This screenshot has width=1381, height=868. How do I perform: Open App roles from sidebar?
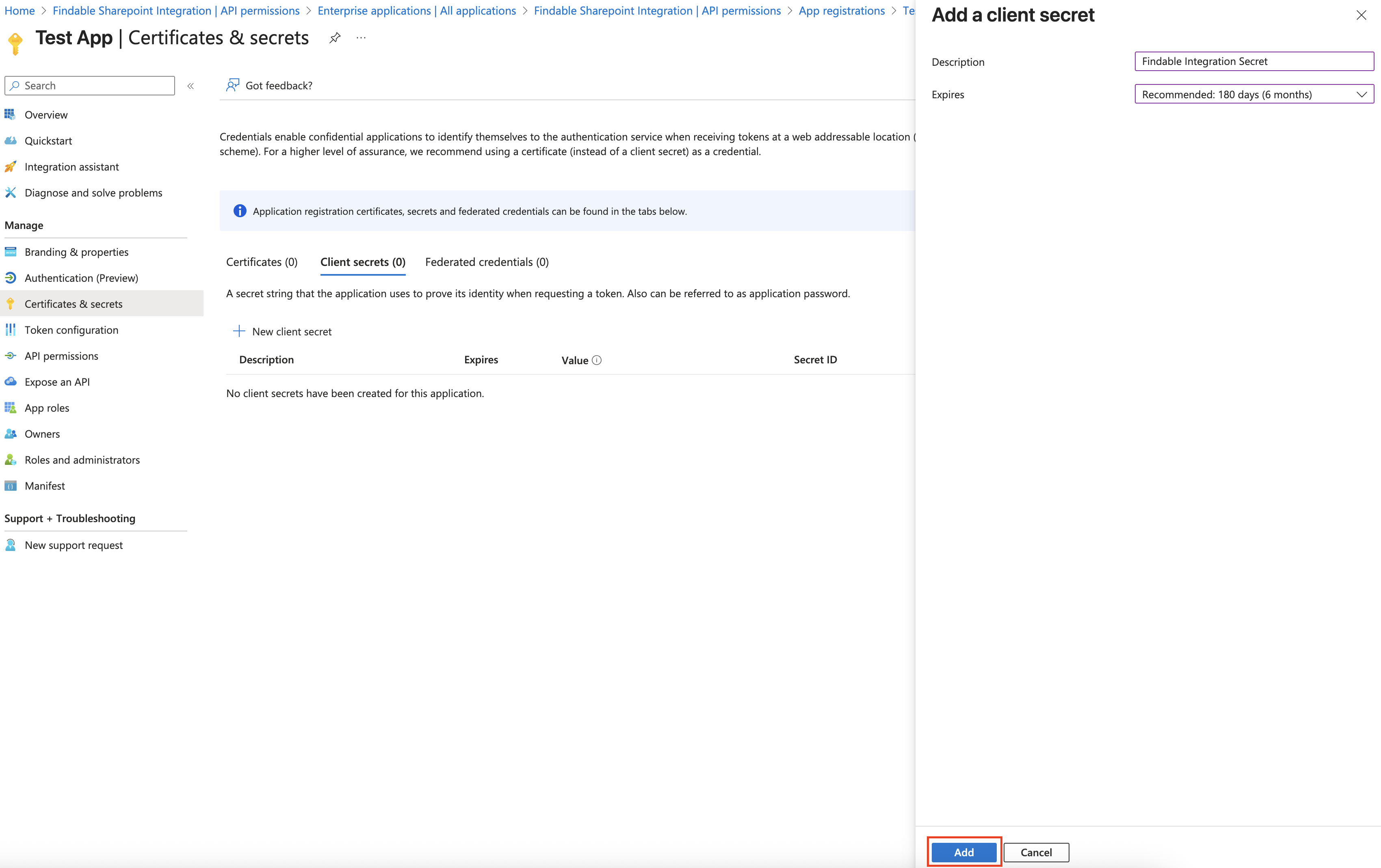pos(46,408)
